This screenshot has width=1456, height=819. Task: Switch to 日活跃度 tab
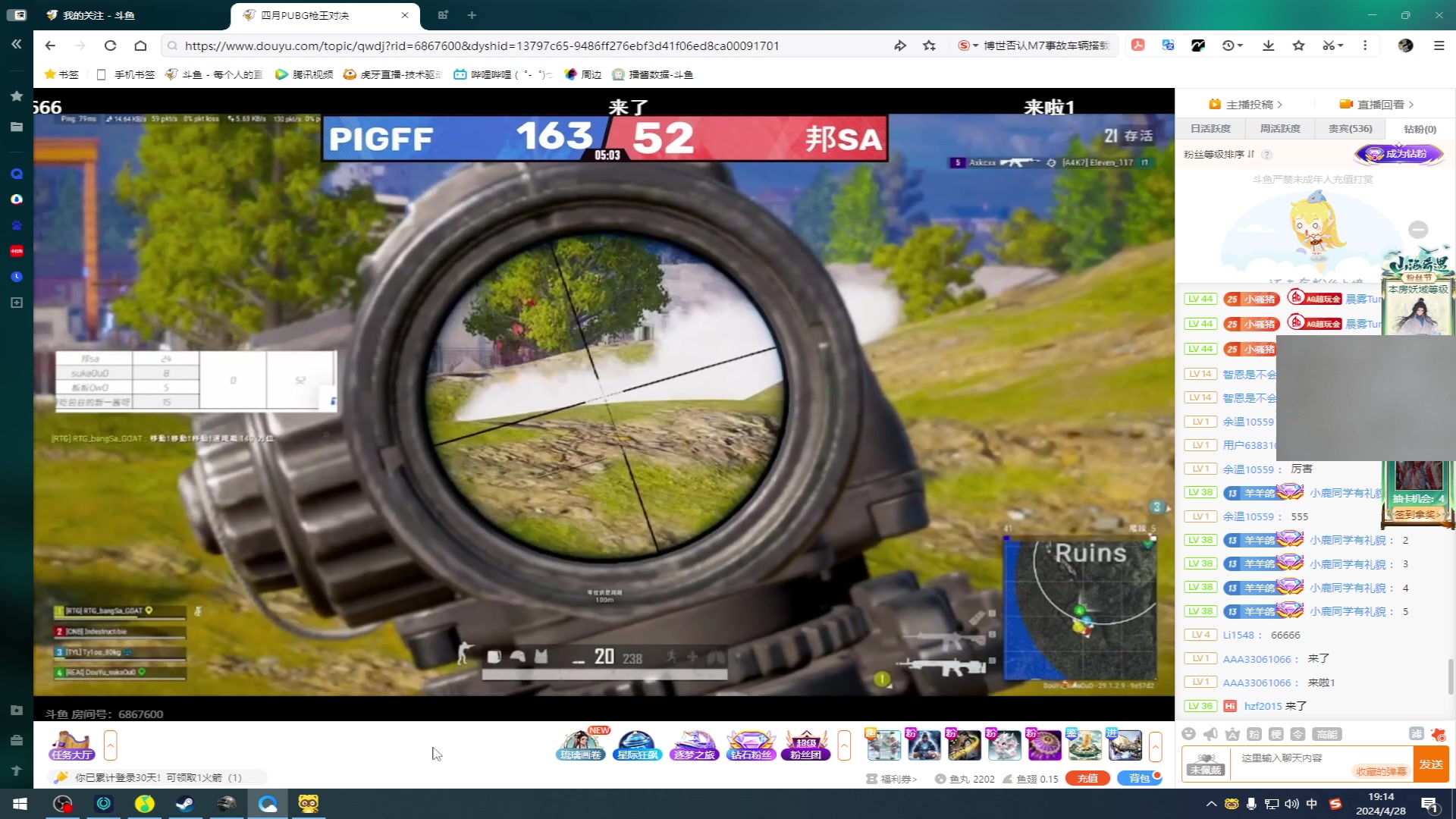click(x=1210, y=129)
